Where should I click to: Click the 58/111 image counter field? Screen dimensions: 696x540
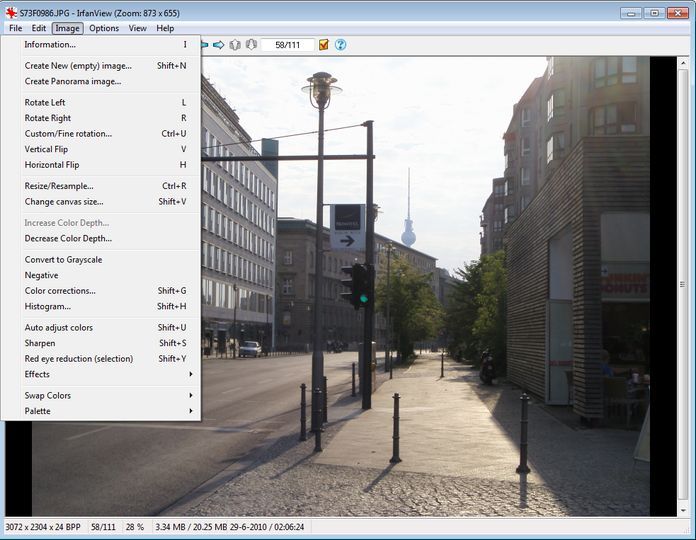tap(288, 45)
